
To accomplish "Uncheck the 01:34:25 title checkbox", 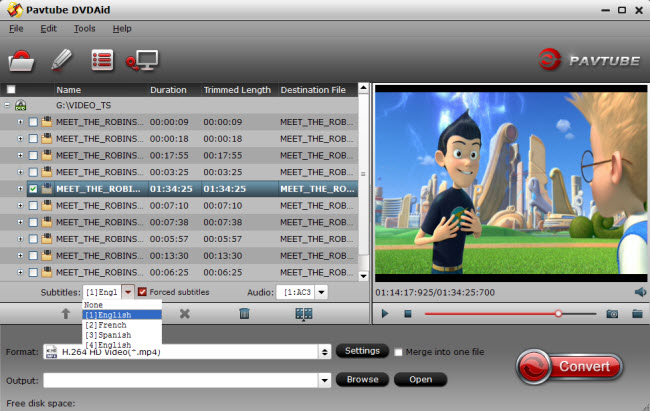I will [34, 188].
